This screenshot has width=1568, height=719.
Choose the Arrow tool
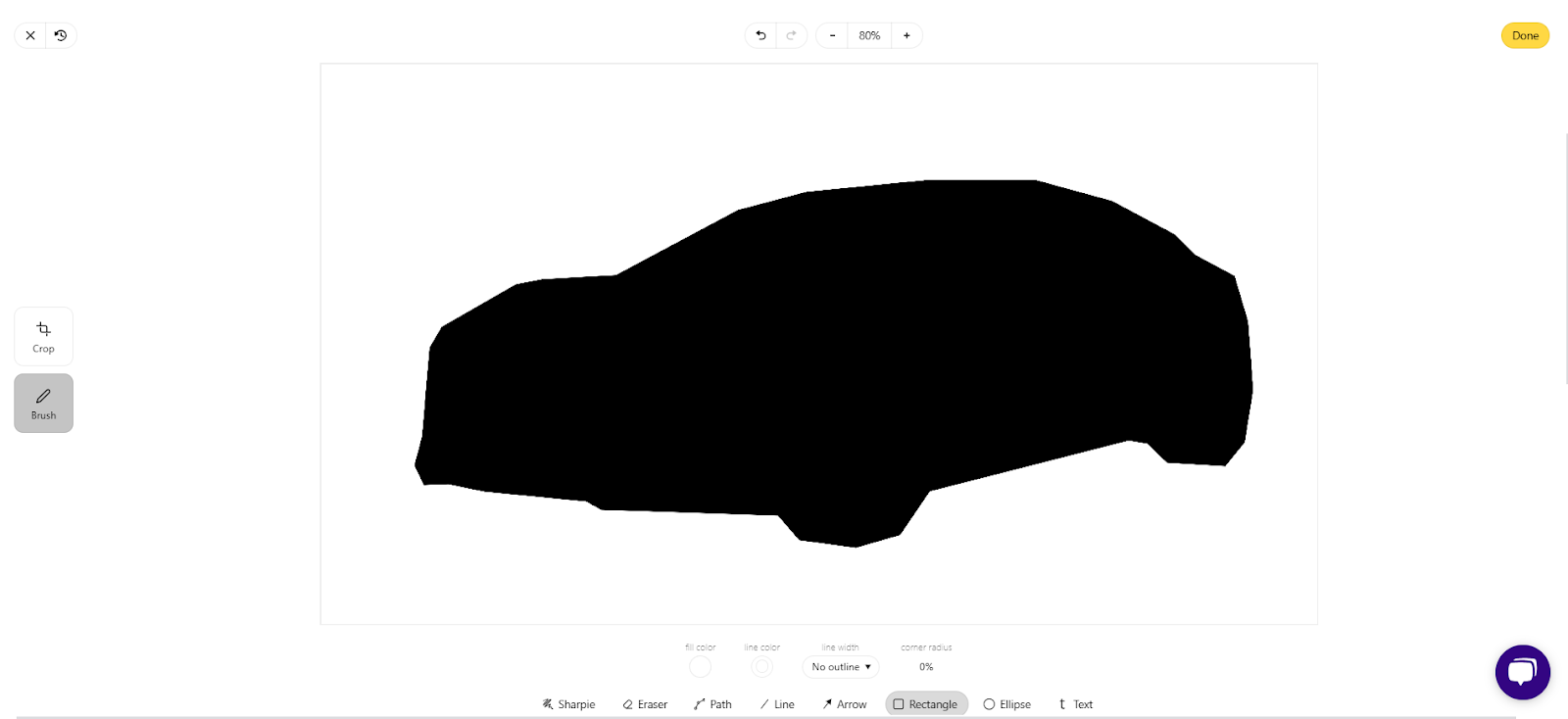845,704
